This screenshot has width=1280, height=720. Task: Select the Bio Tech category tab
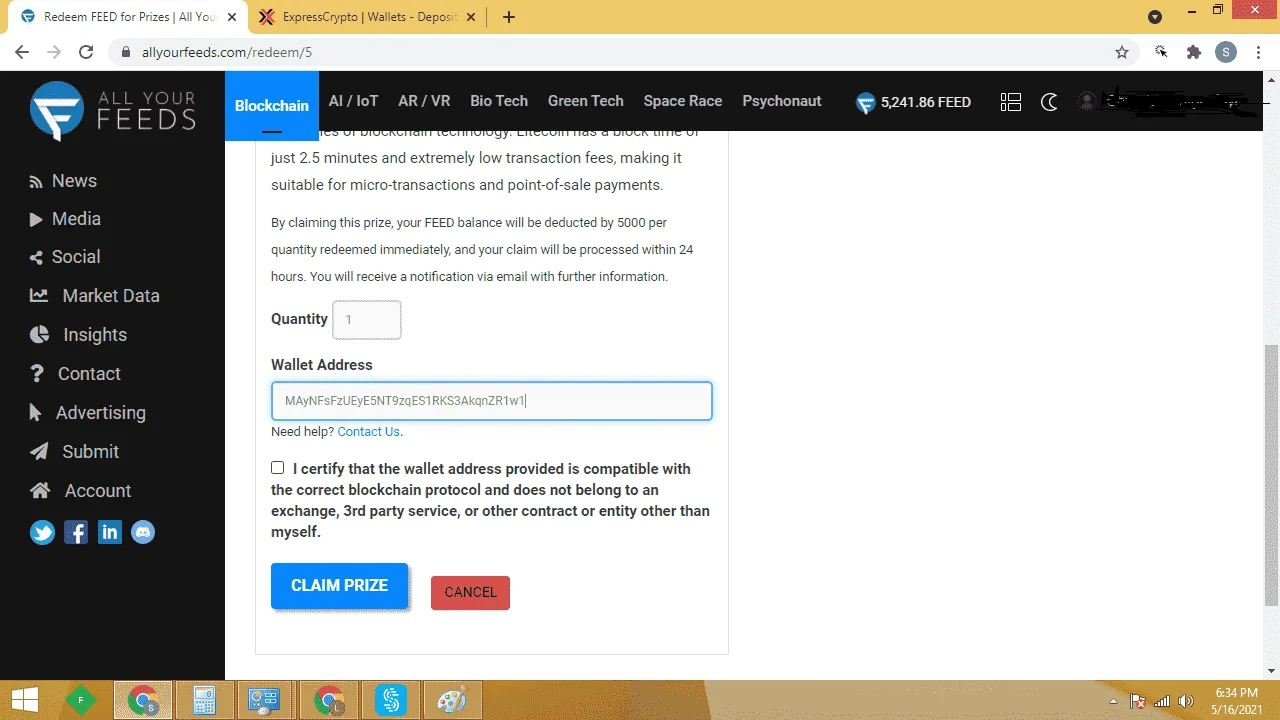click(499, 101)
